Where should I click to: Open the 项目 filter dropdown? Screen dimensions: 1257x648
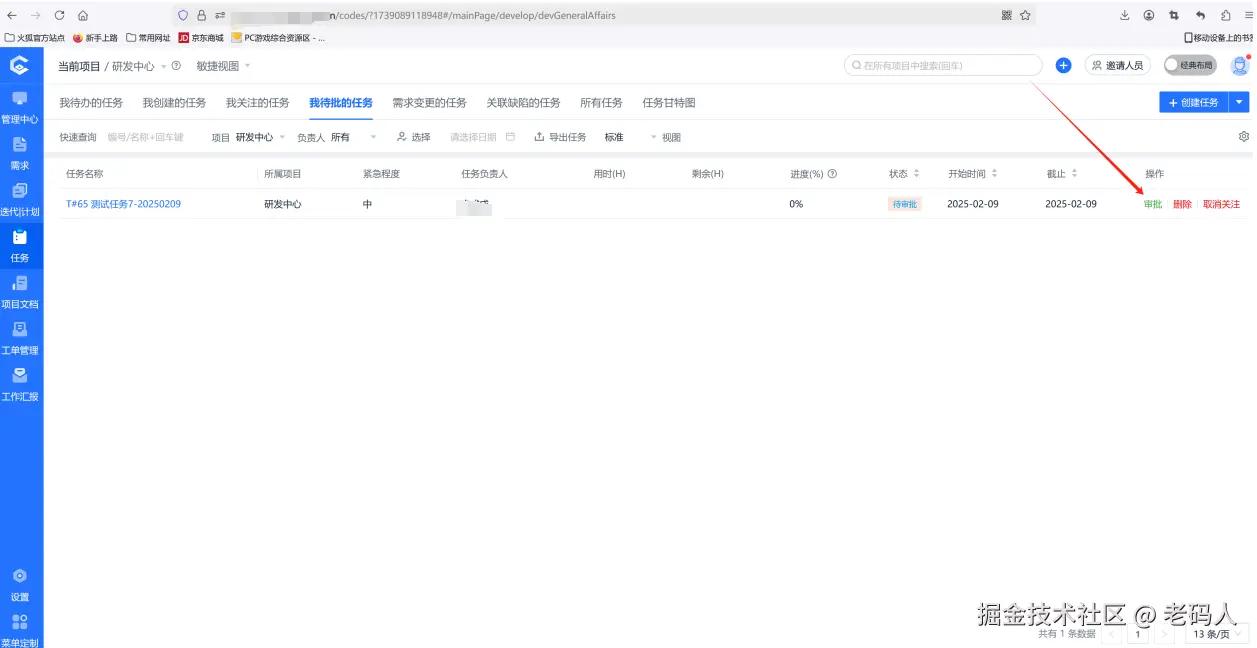[260, 137]
